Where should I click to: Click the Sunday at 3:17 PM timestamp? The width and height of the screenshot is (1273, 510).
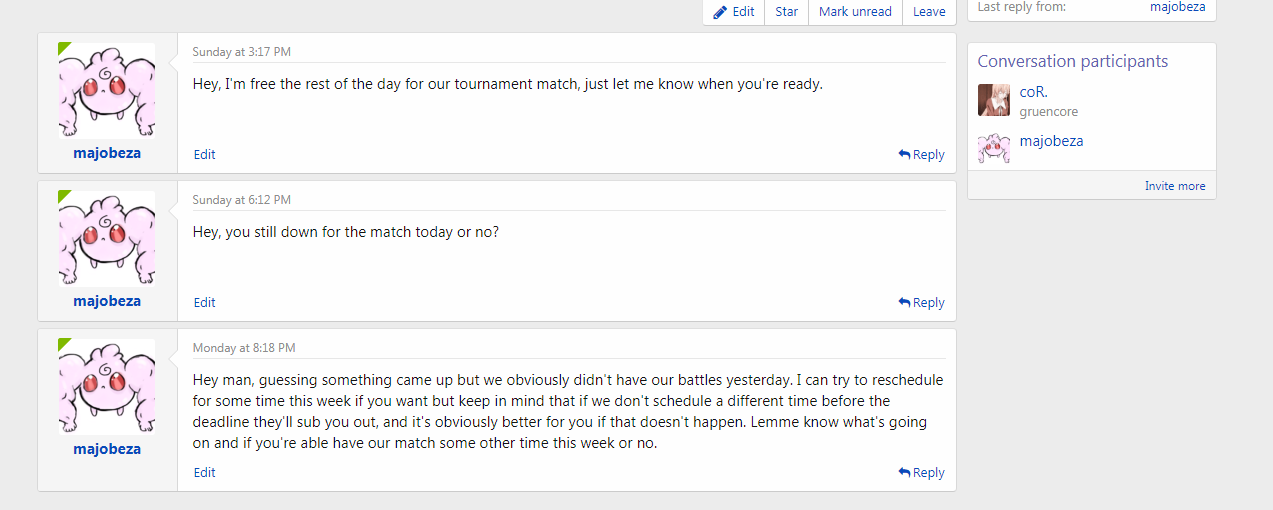[x=242, y=52]
